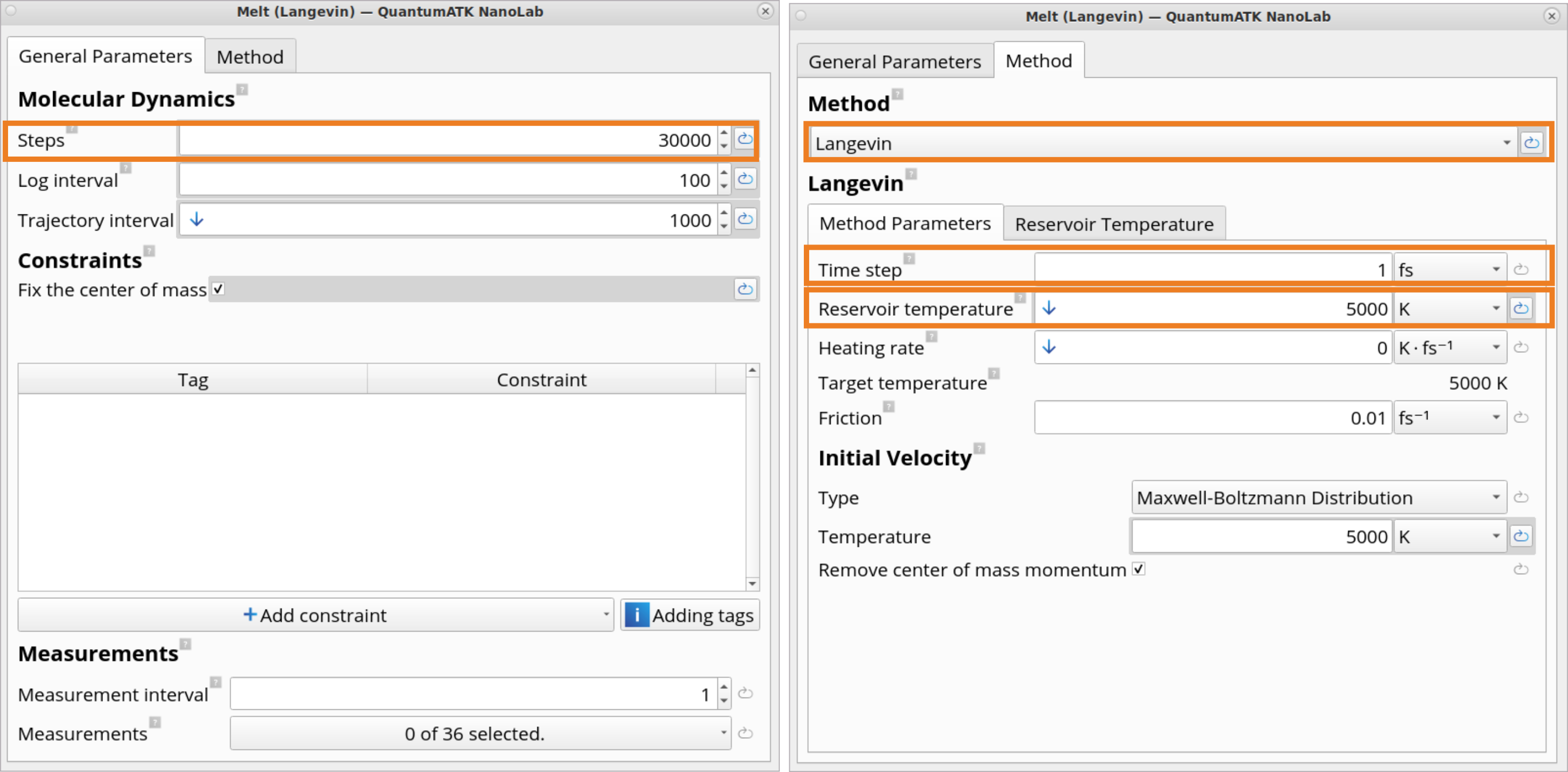Click the Adding tags button

tap(690, 615)
